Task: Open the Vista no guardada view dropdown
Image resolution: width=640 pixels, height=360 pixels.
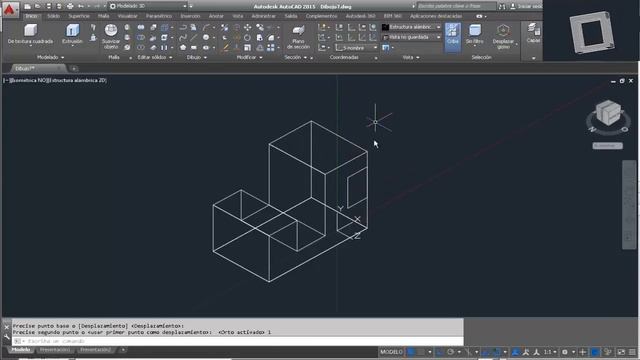Action: click(x=411, y=37)
